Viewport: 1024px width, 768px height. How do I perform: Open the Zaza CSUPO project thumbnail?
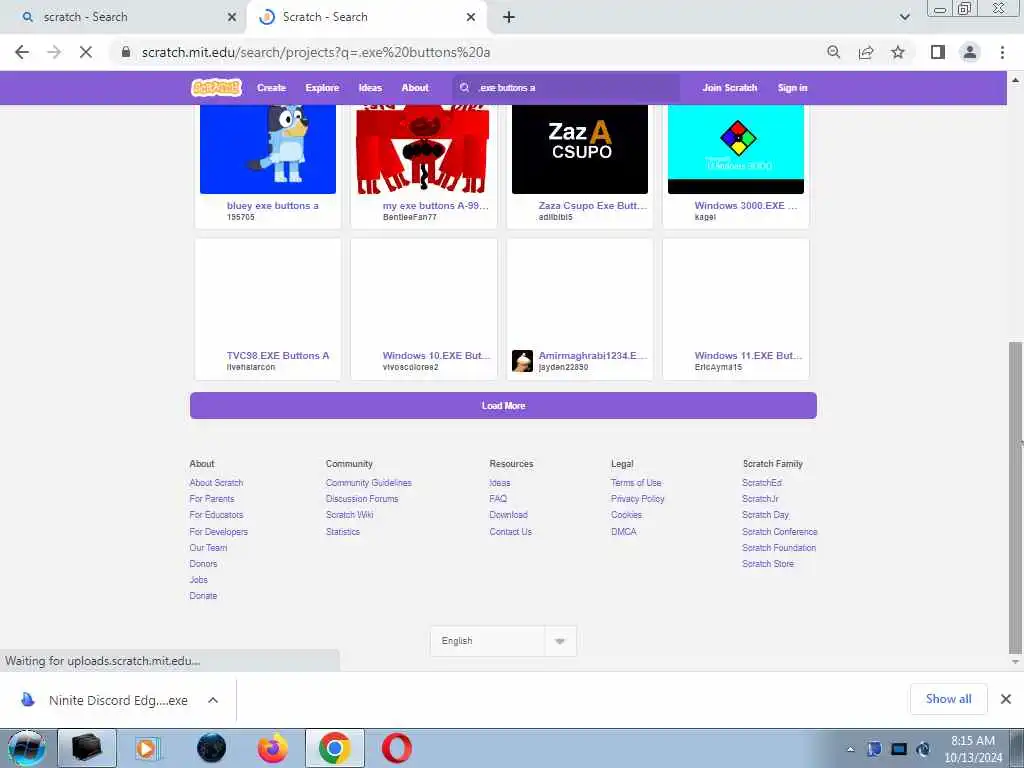point(580,149)
